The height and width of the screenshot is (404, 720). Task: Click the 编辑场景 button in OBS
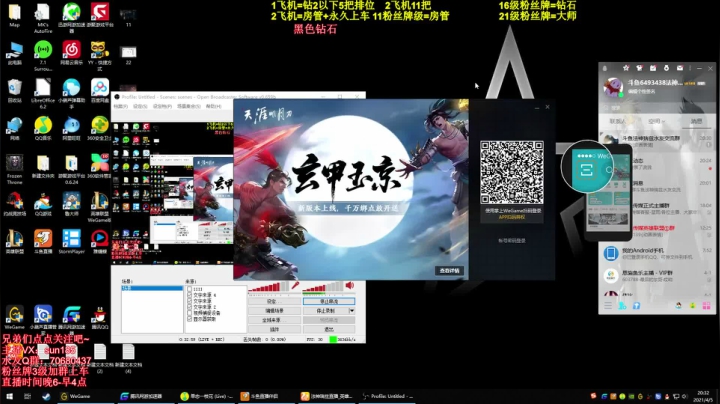pos(274,311)
